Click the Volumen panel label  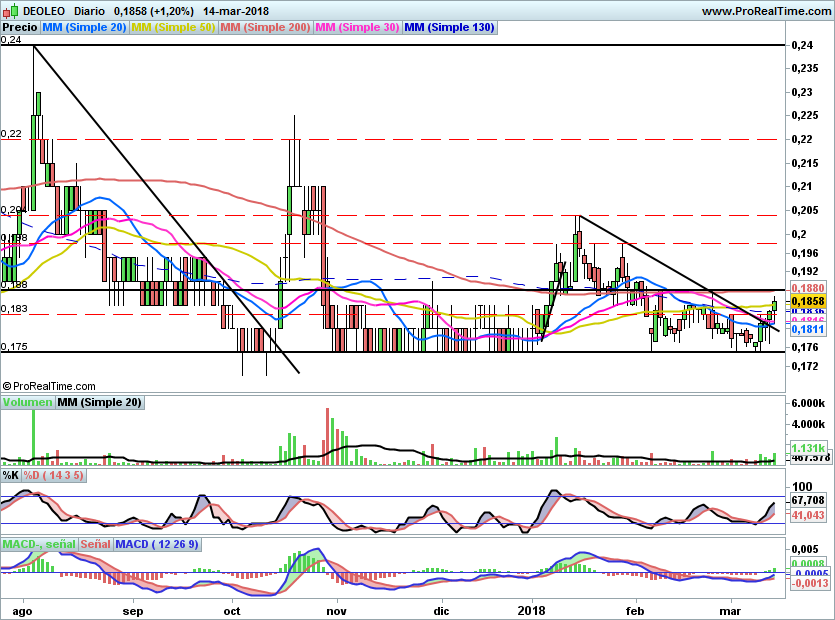pyautogui.click(x=27, y=402)
